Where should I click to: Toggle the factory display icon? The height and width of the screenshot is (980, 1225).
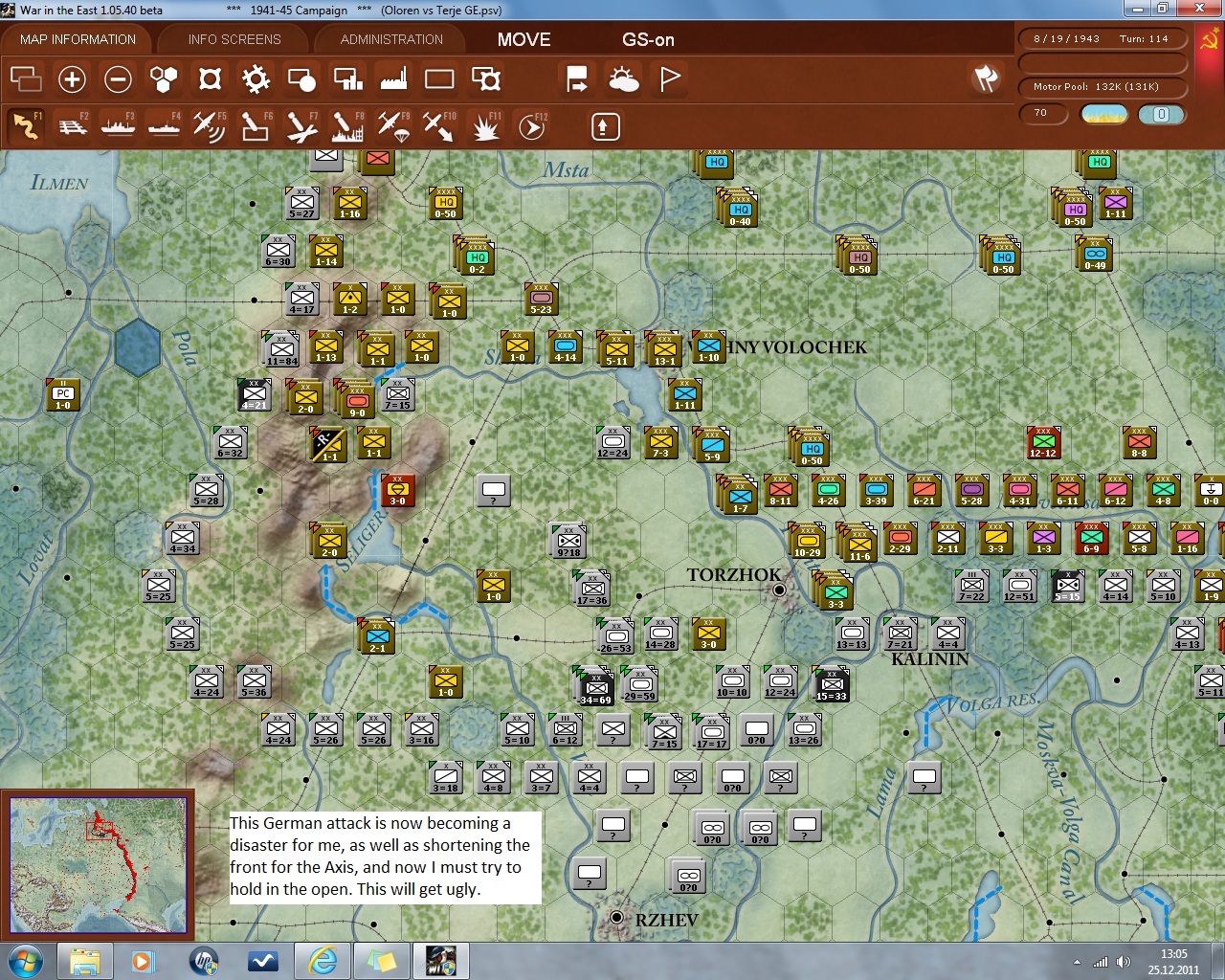pos(393,78)
